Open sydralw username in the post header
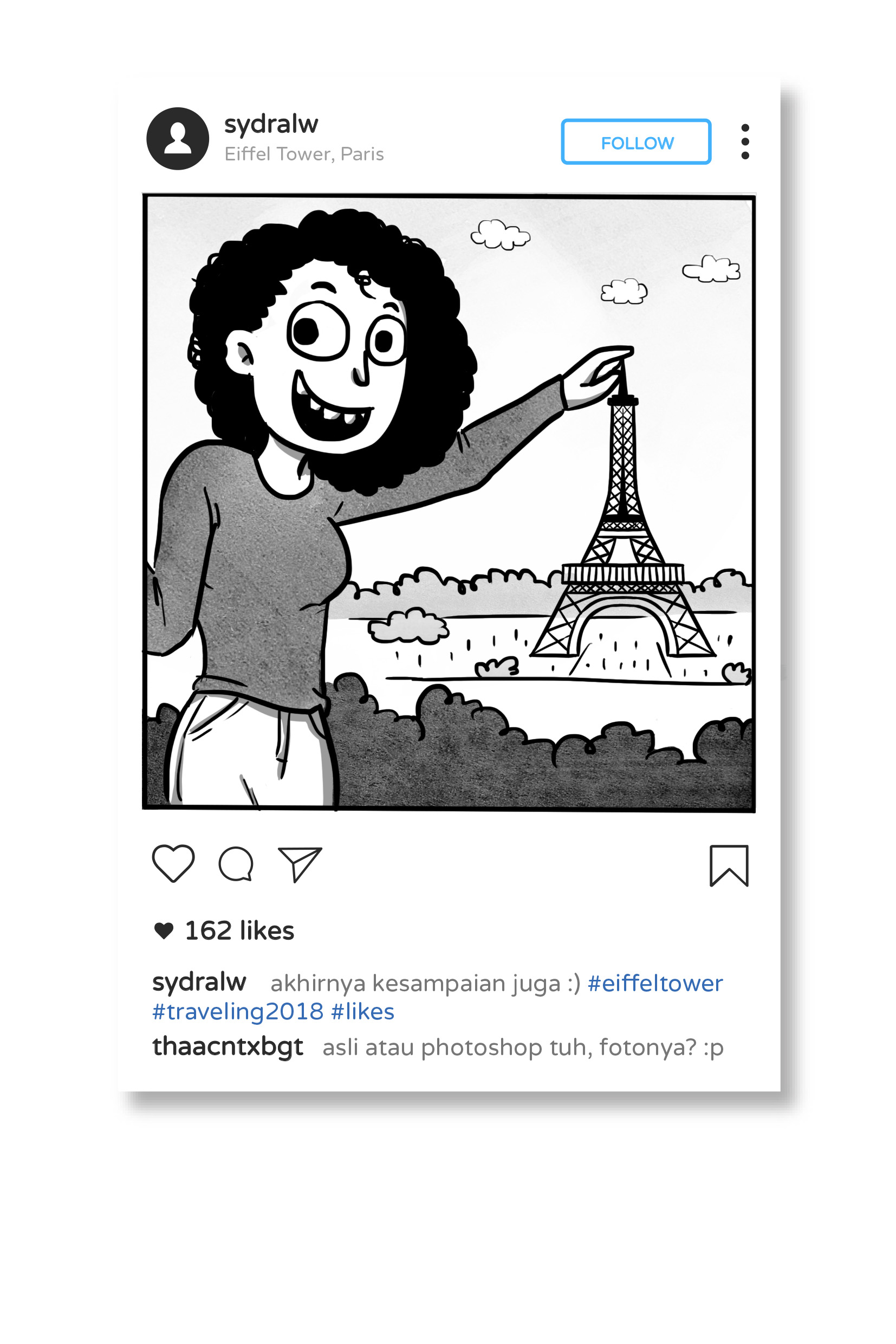This screenshot has width=896, height=1344. point(271,125)
